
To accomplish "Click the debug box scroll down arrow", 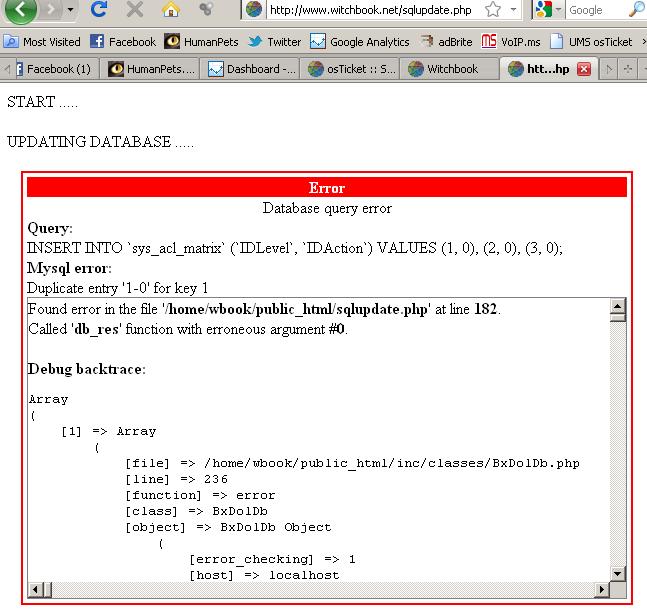I will click(x=618, y=574).
